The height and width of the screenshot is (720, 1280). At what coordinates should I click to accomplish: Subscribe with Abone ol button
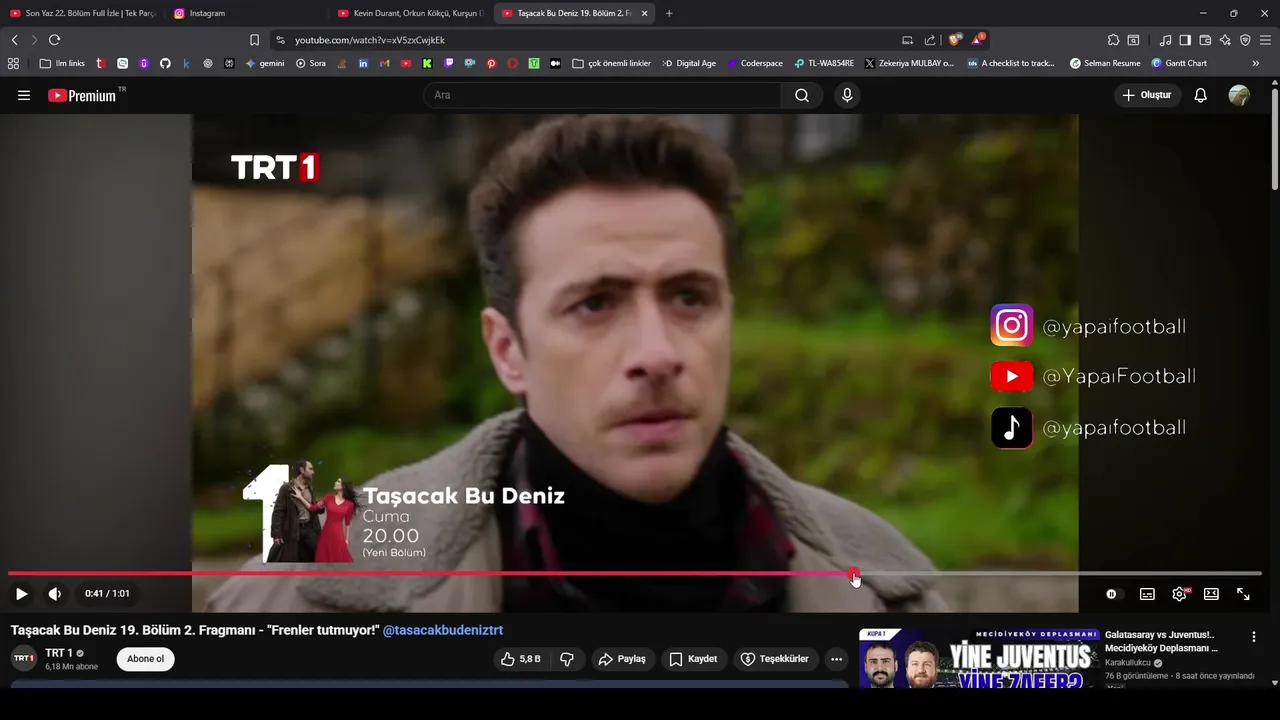coord(145,659)
